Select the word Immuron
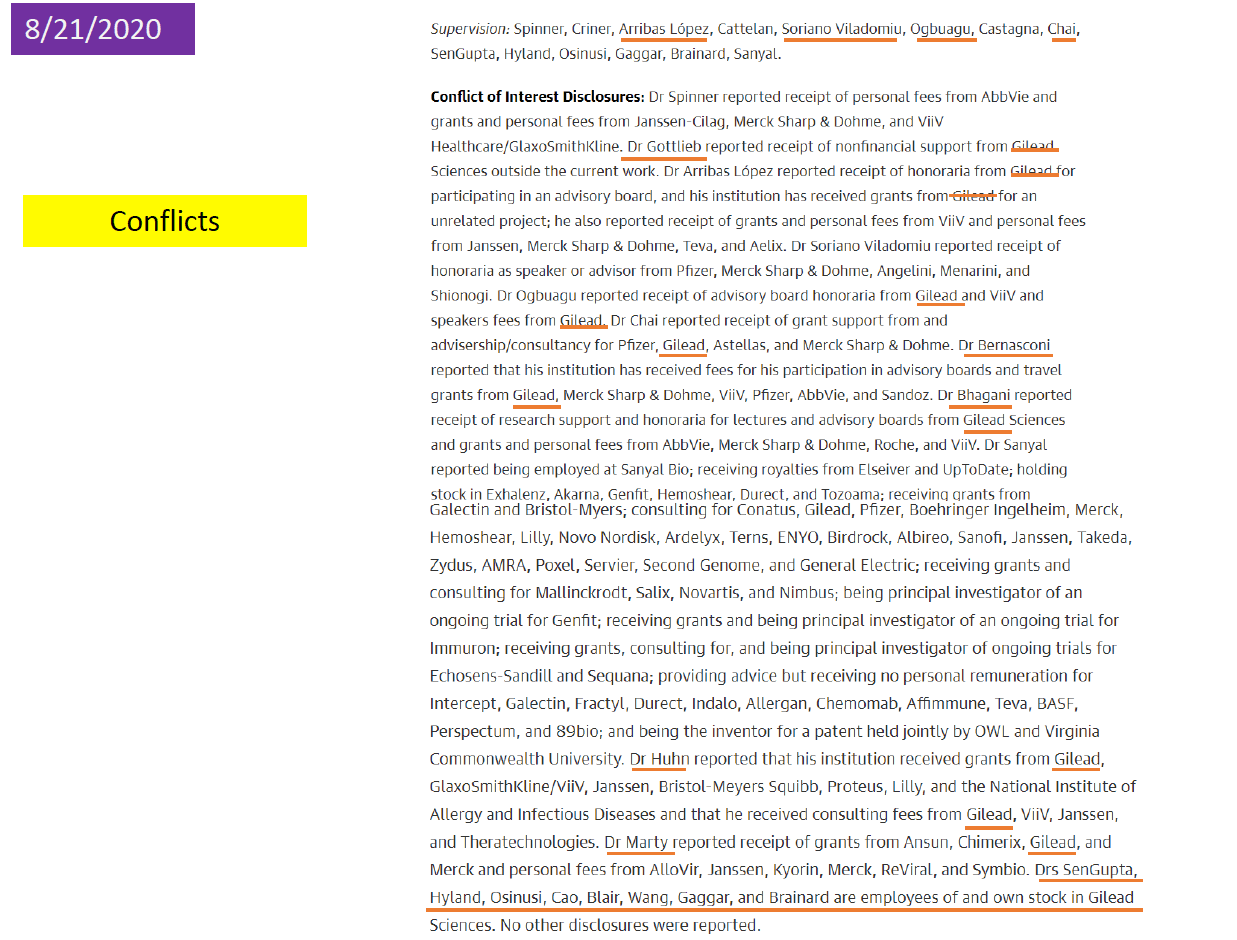 point(463,648)
